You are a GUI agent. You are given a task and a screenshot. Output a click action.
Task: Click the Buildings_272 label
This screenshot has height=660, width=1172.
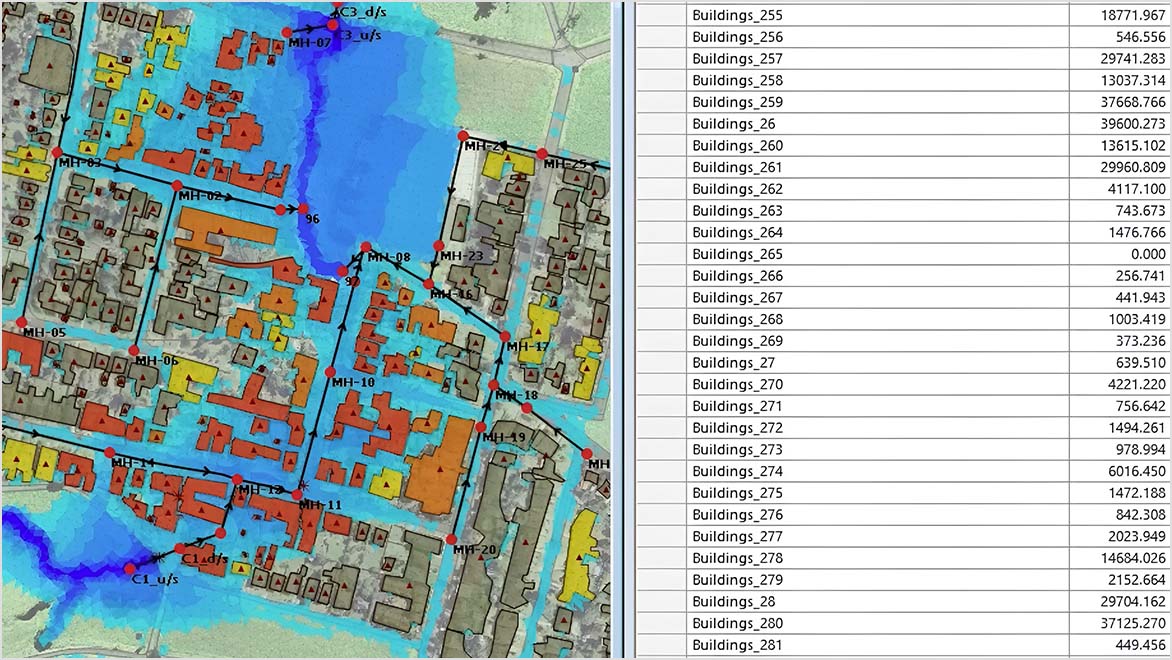coord(737,427)
